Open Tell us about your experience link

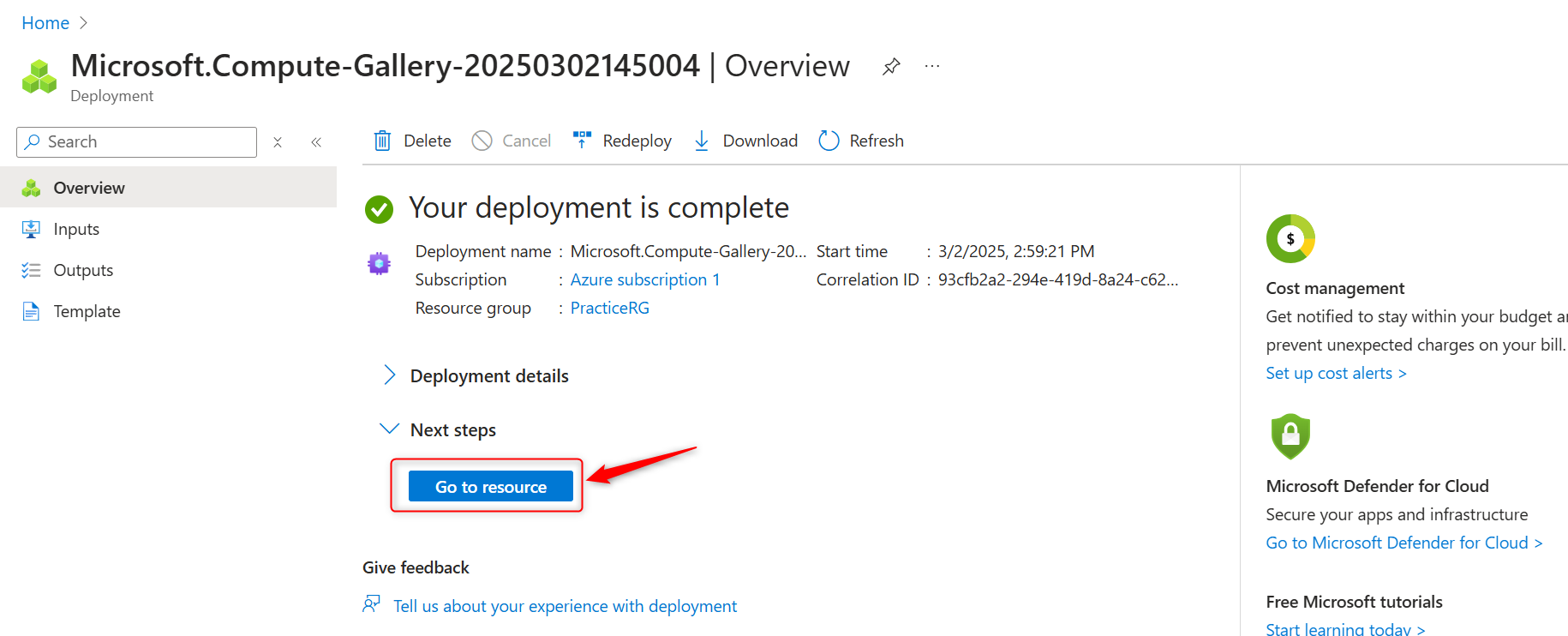pyautogui.click(x=565, y=606)
